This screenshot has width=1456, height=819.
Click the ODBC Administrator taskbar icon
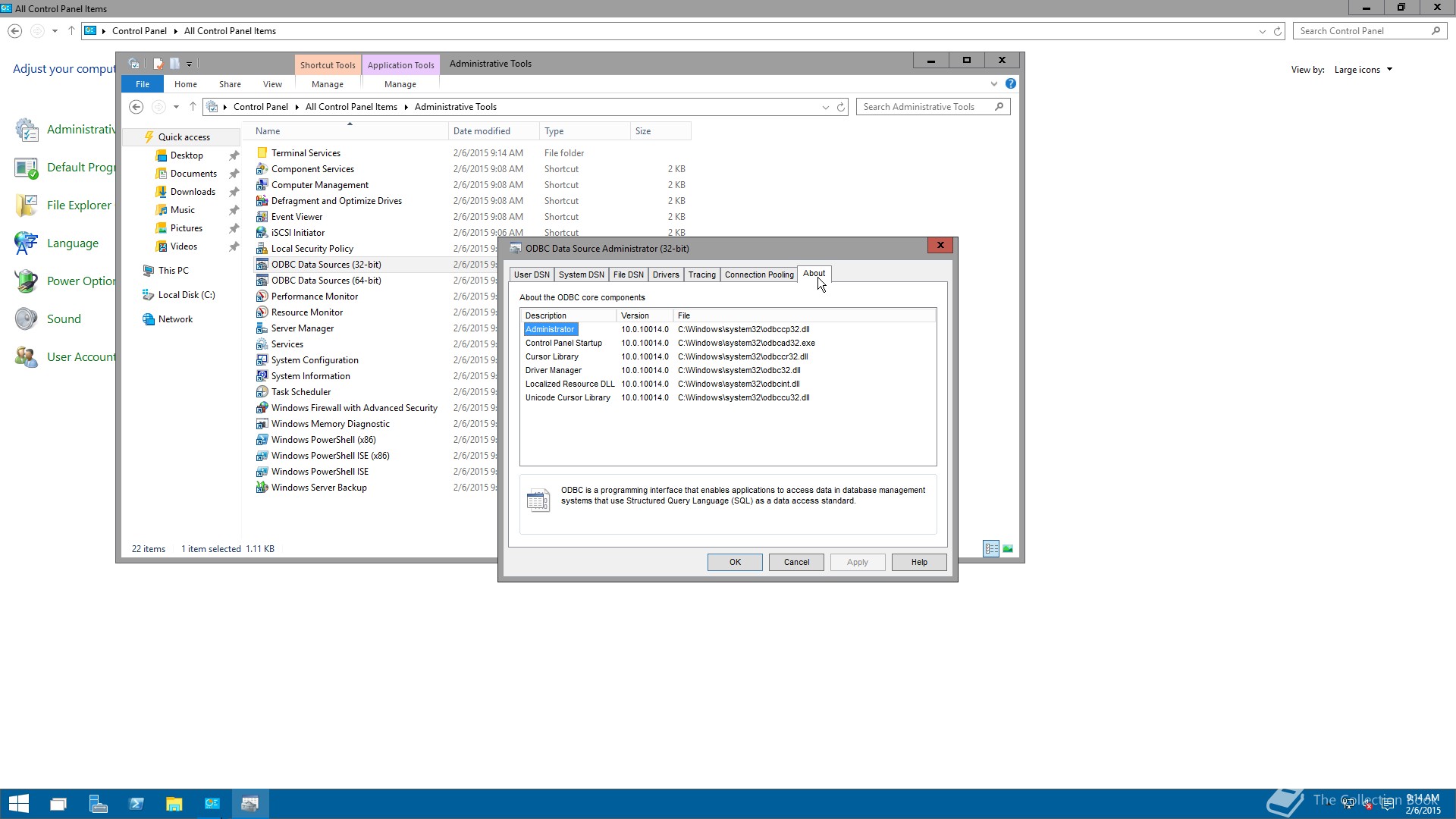click(x=249, y=804)
